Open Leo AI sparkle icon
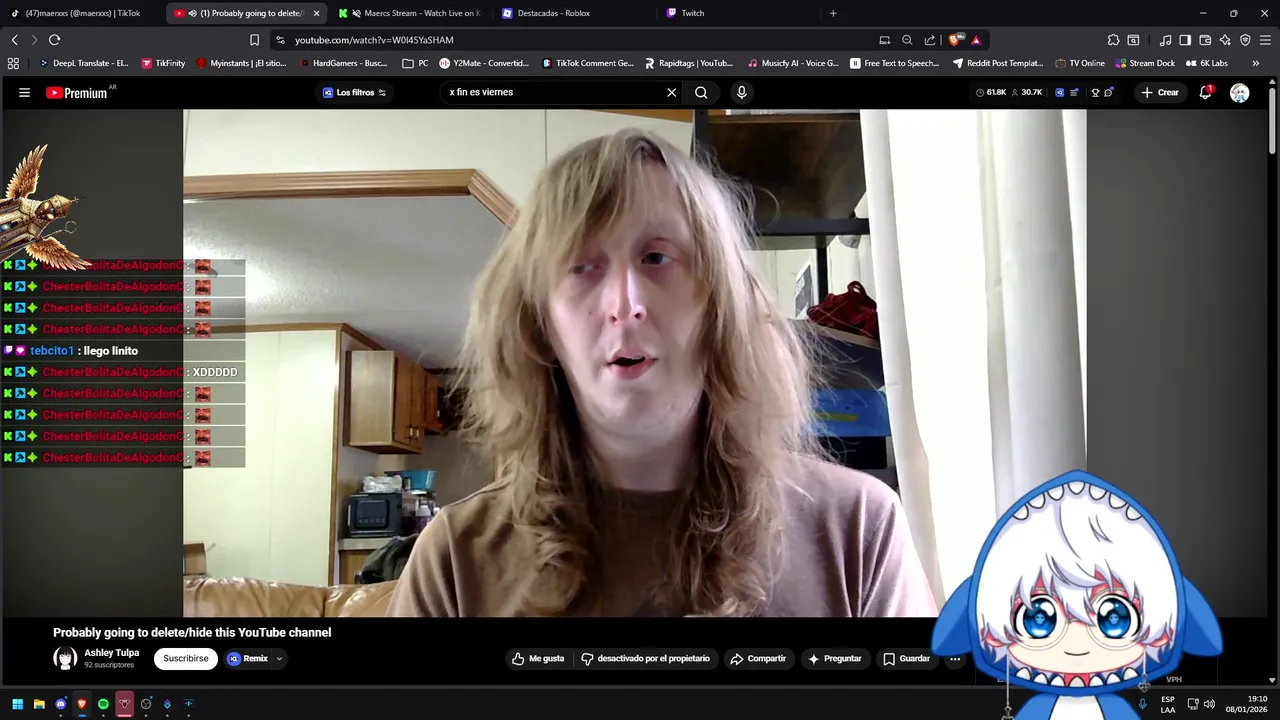Screen dimensions: 1280x720 click(x=1225, y=40)
